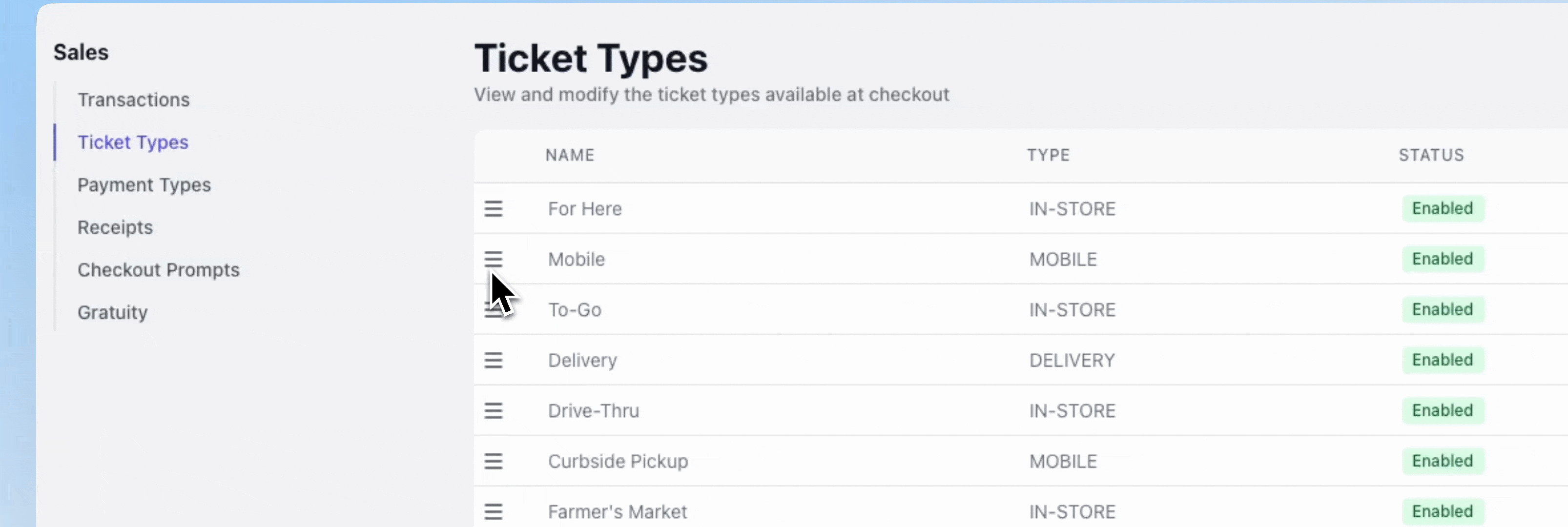Click the Enabled badge for For Here
The height and width of the screenshot is (527, 1568).
1442,209
